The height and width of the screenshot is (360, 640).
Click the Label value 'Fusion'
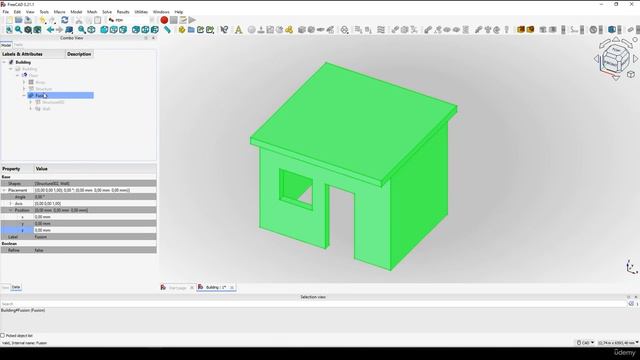(95, 237)
